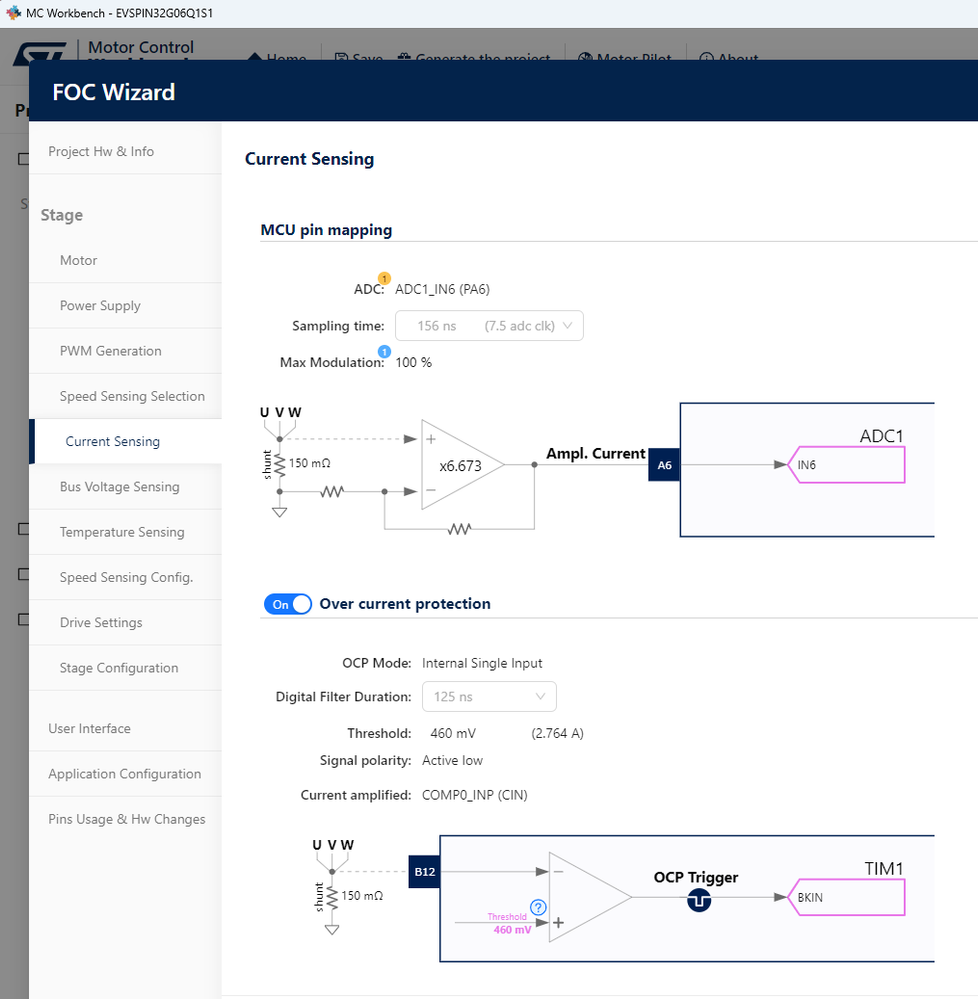Open Temperature Sensing in the sidebar

coord(122,532)
